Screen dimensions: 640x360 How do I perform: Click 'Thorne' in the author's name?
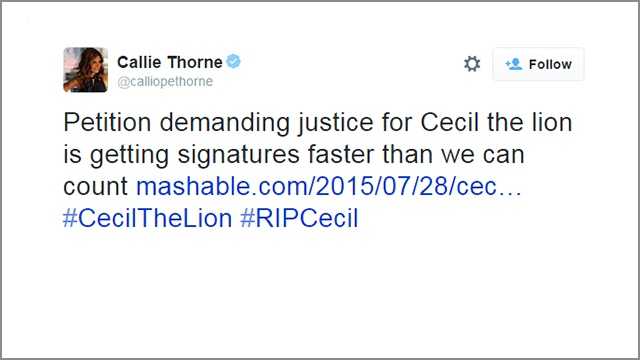pyautogui.click(x=195, y=62)
